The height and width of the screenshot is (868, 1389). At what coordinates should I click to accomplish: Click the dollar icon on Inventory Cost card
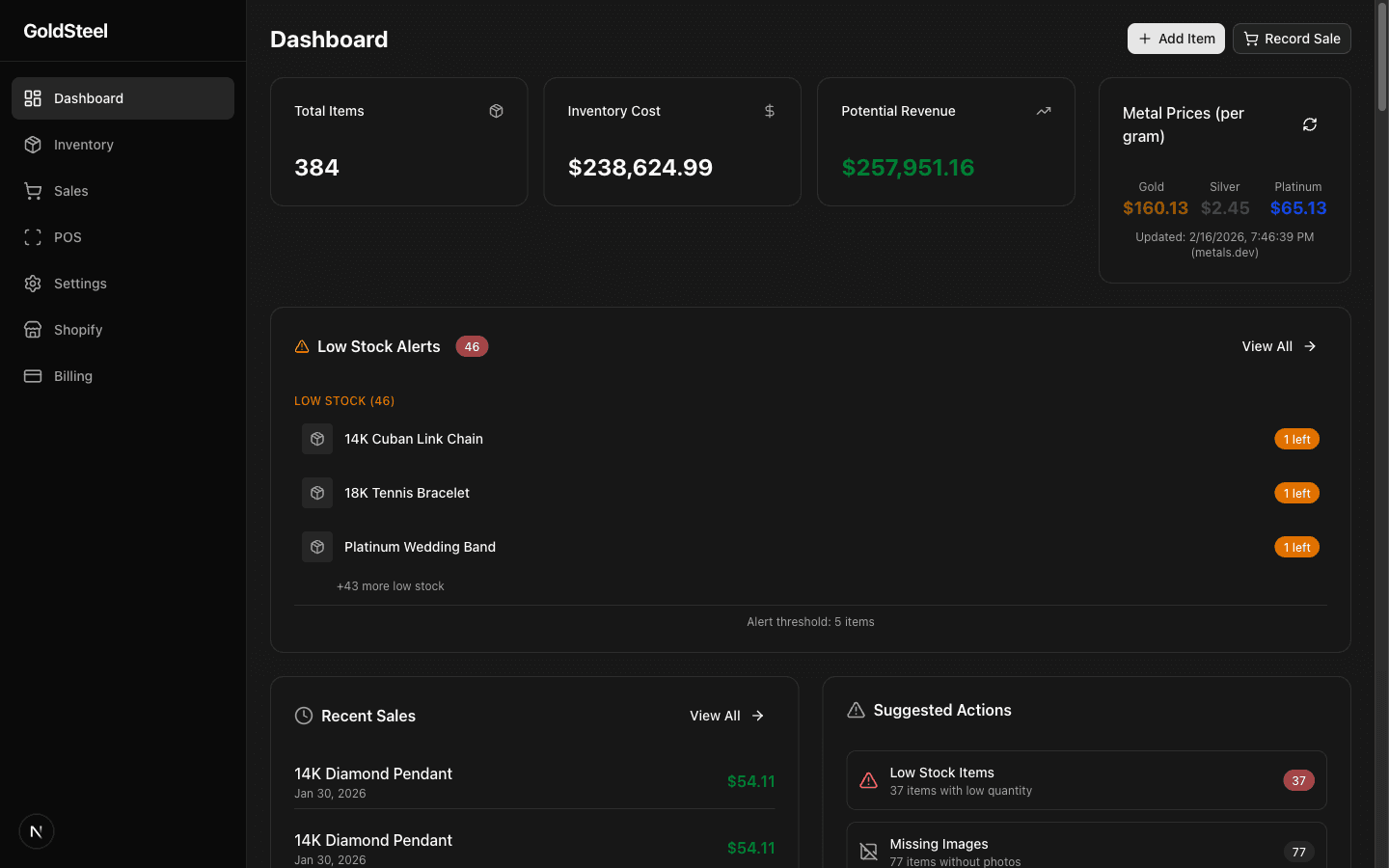(x=769, y=111)
